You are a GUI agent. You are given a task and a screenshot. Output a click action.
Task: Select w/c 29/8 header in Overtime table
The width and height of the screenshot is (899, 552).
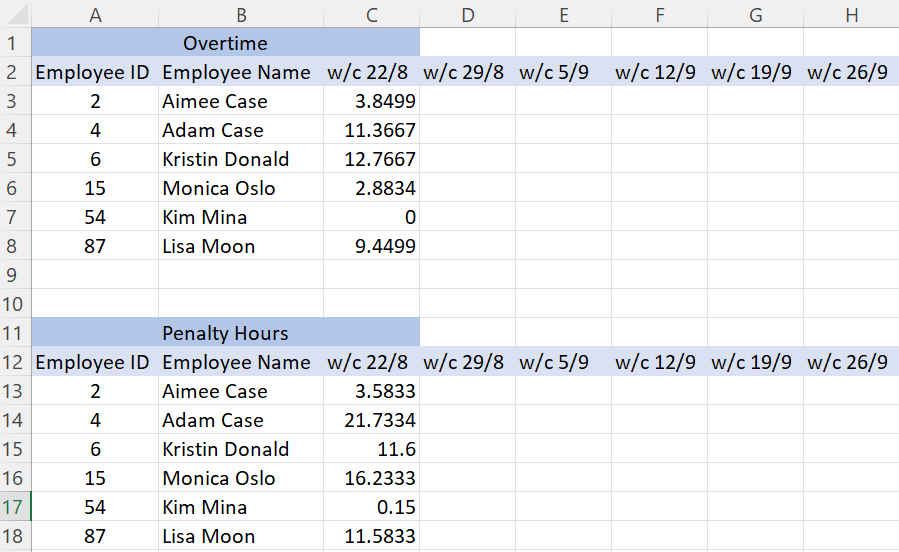(467, 72)
